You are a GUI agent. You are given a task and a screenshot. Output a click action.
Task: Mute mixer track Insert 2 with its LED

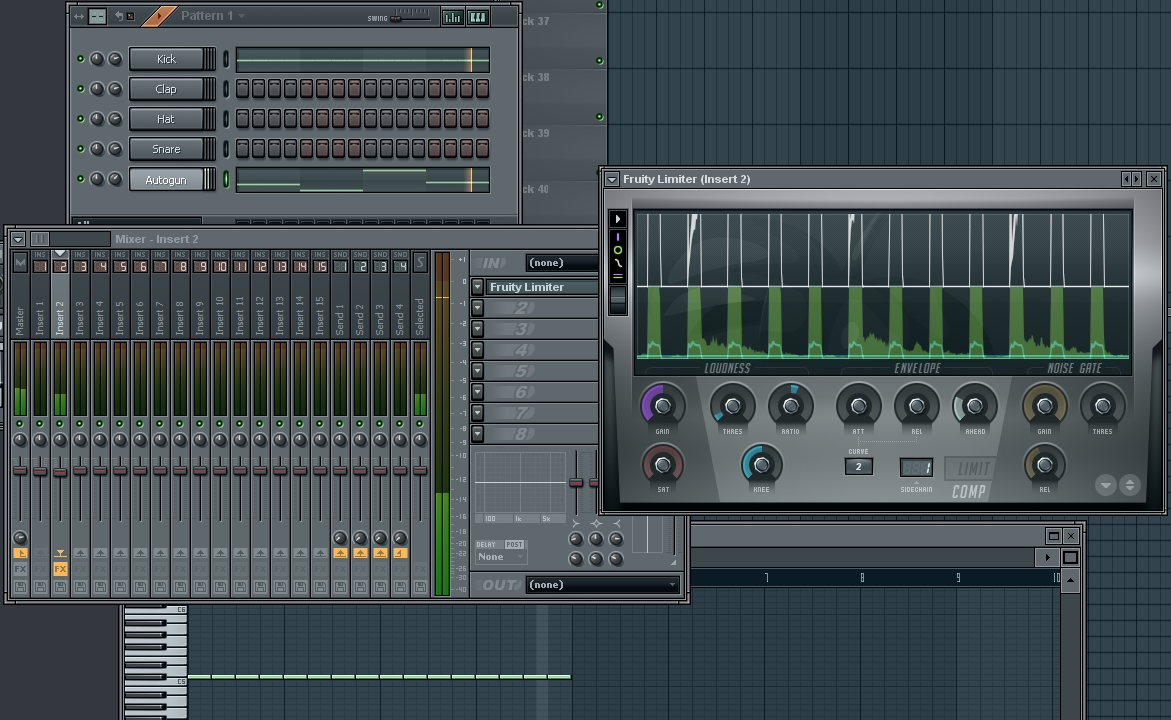(60, 423)
